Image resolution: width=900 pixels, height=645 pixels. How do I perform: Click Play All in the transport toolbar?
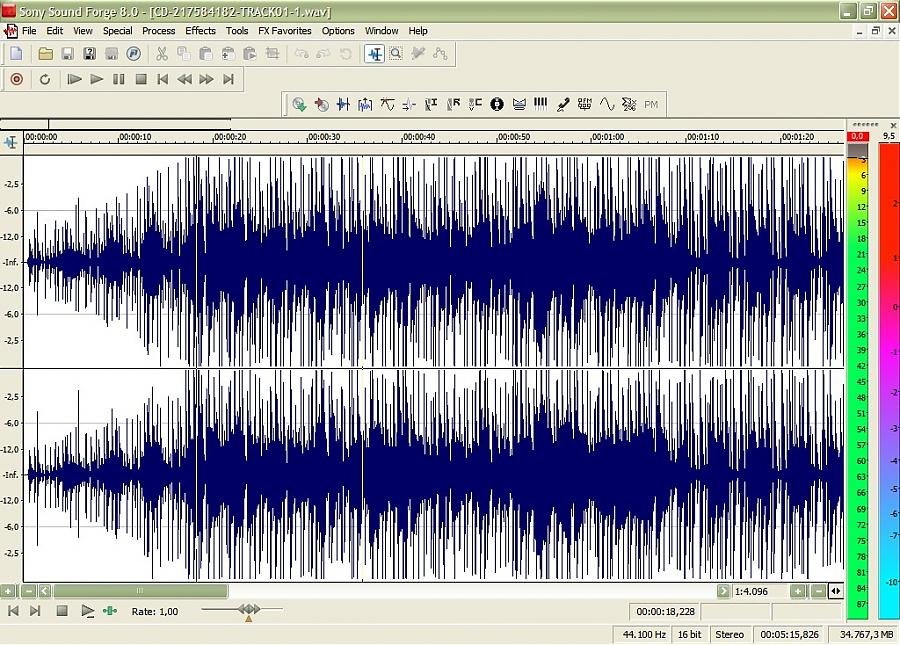(74, 79)
